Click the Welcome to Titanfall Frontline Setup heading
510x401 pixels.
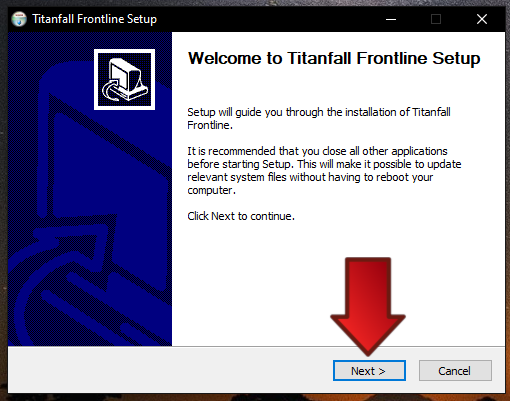coord(334,59)
